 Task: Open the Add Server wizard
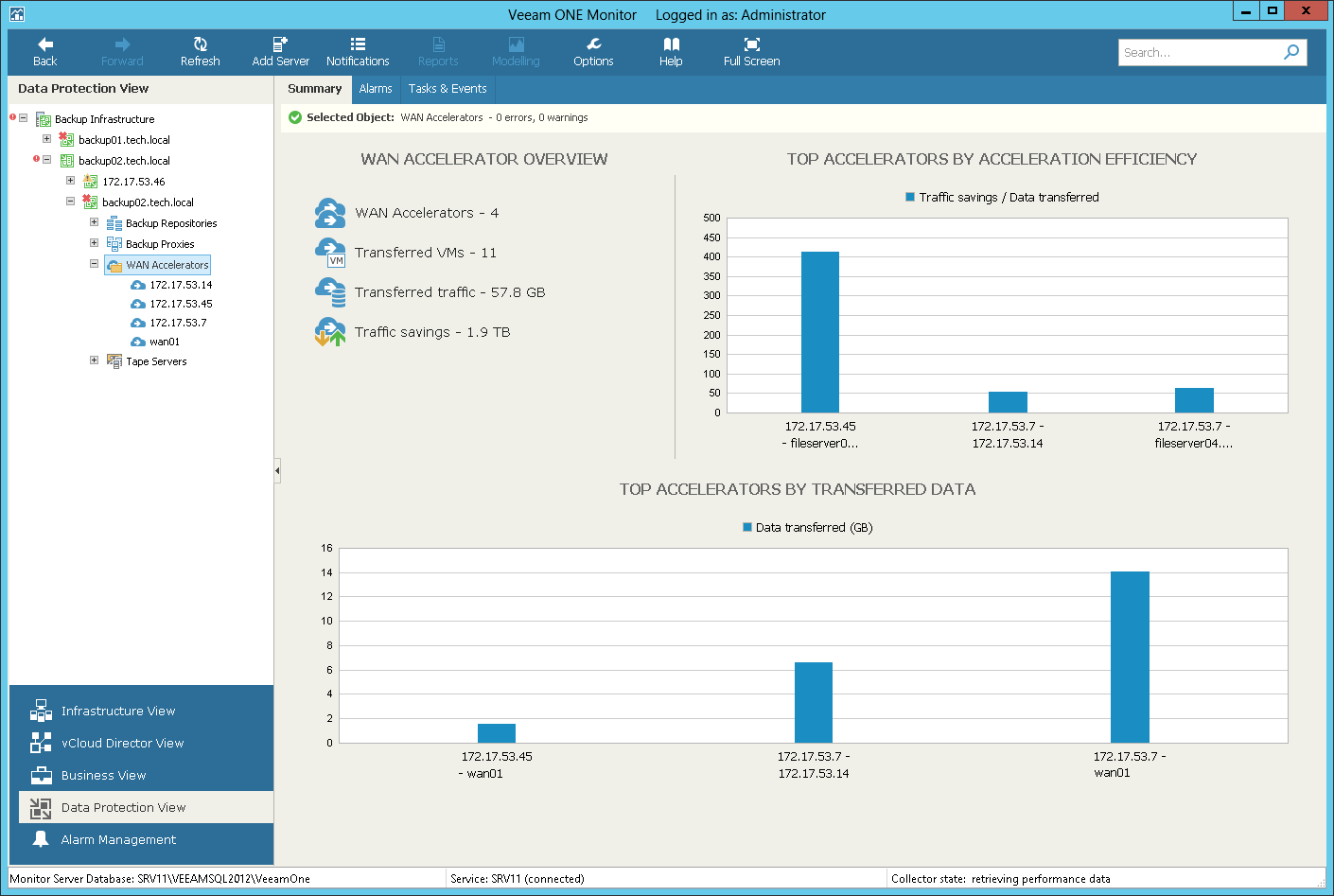pyautogui.click(x=280, y=52)
